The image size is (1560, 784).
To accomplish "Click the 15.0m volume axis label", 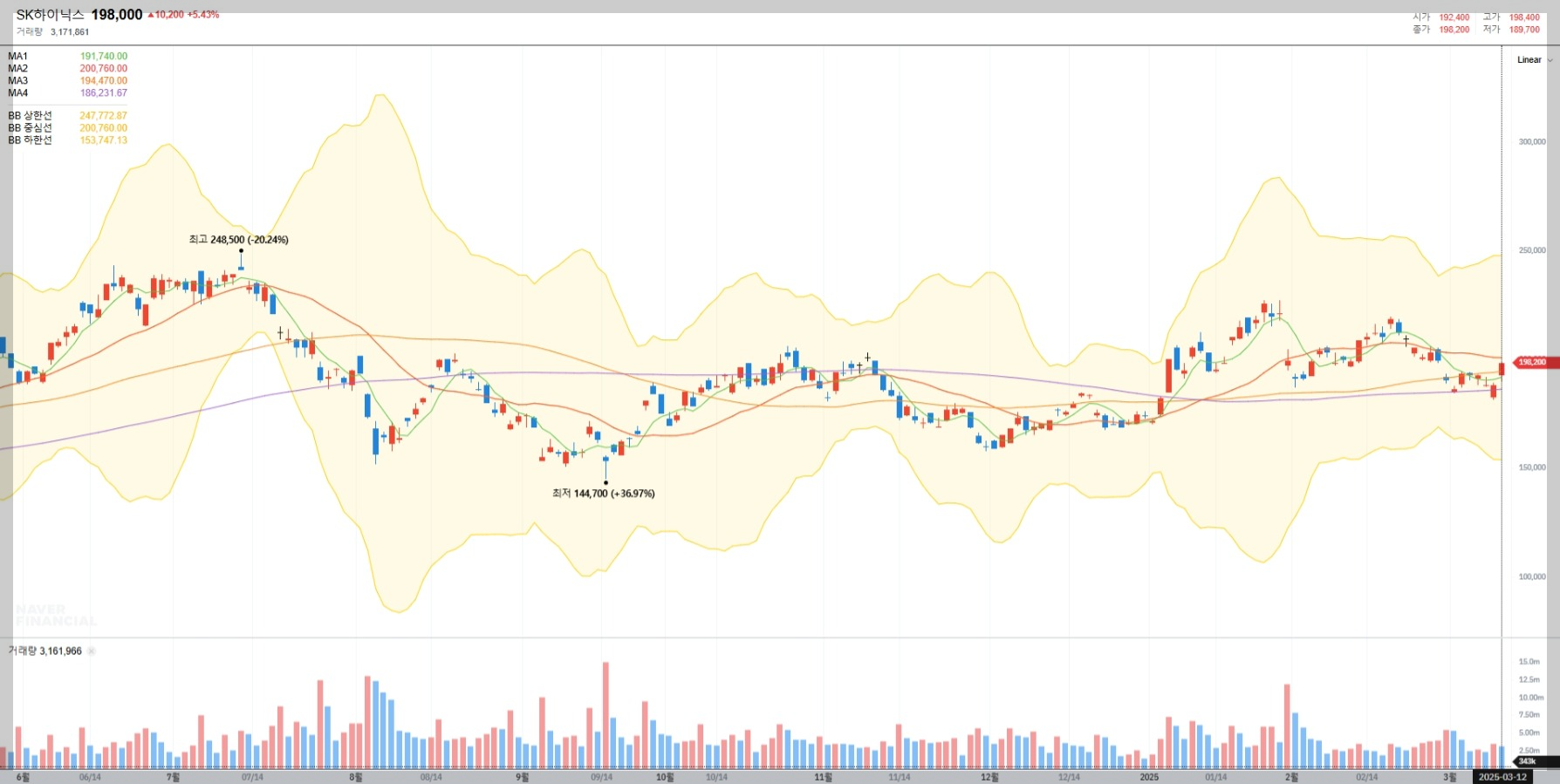I will [x=1529, y=661].
